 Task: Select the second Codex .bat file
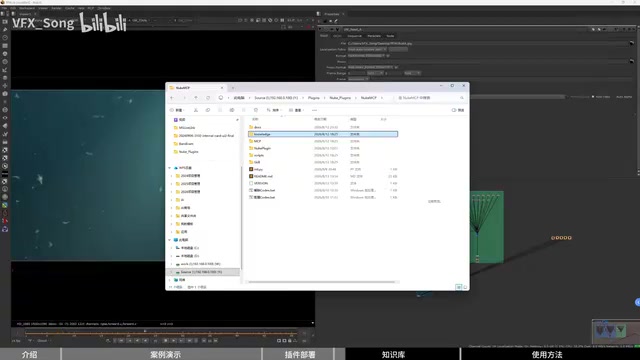(322, 197)
